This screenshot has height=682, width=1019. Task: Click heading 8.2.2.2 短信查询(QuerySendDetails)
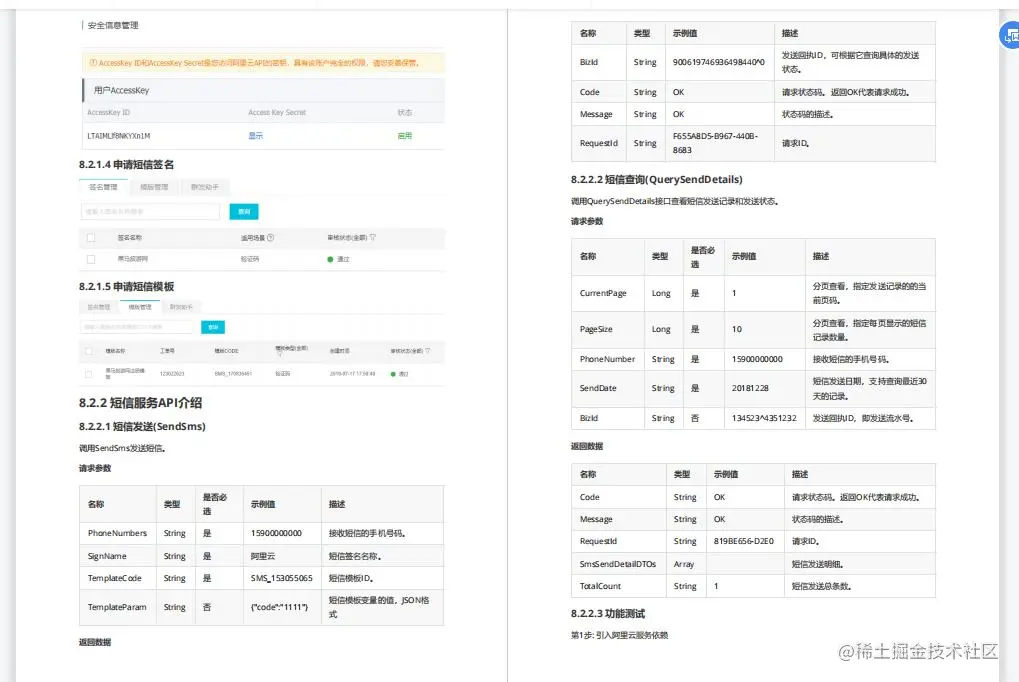point(656,179)
